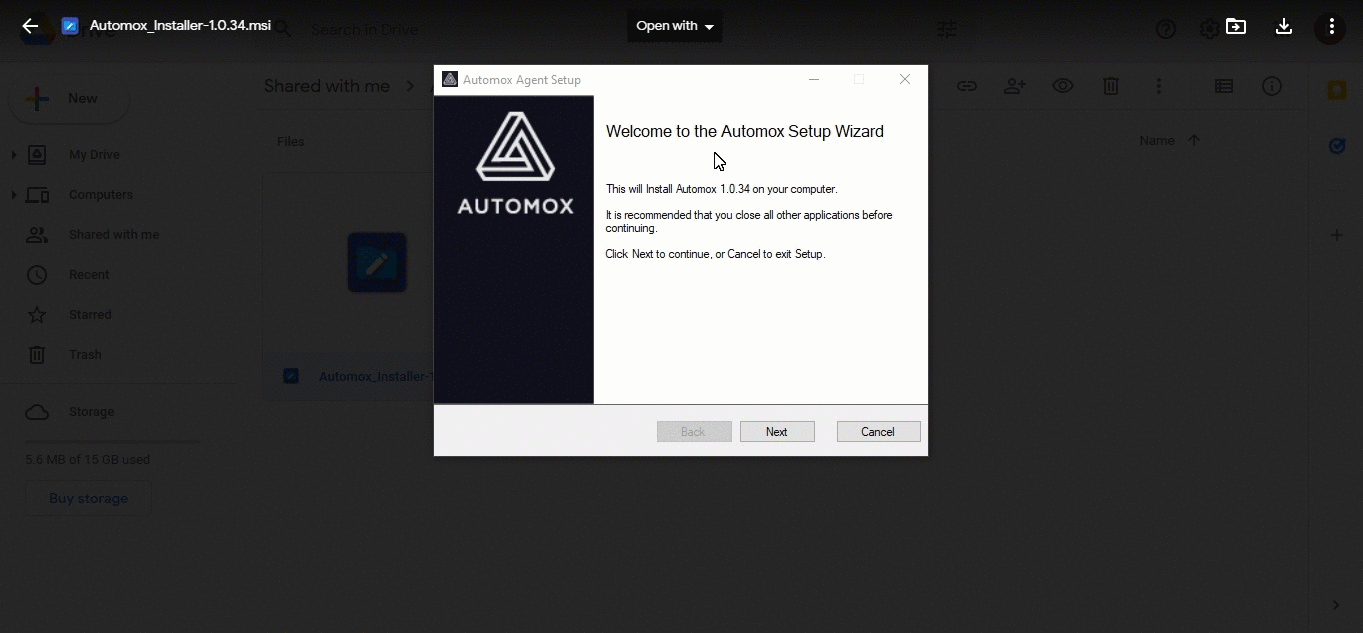Click the Automox_Installer-1.0.34.msi title text
1363x633 pixels.
point(180,26)
